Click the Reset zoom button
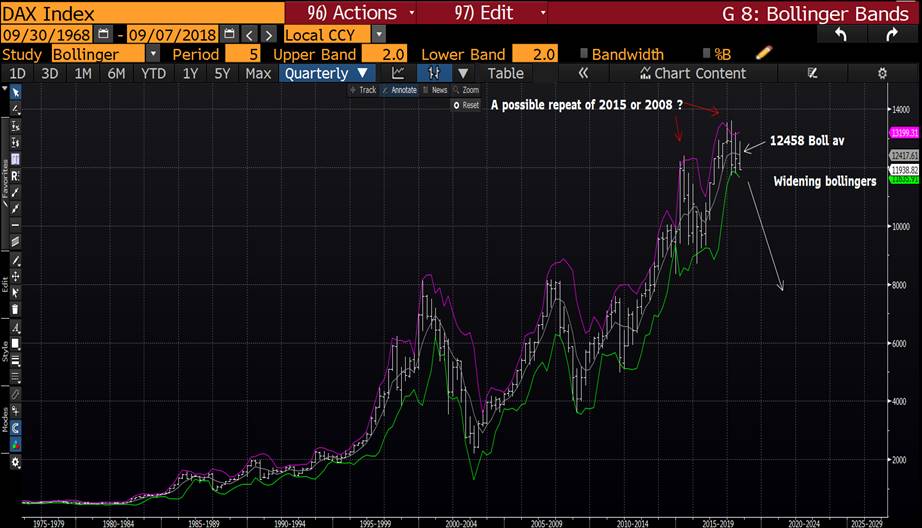 466,105
